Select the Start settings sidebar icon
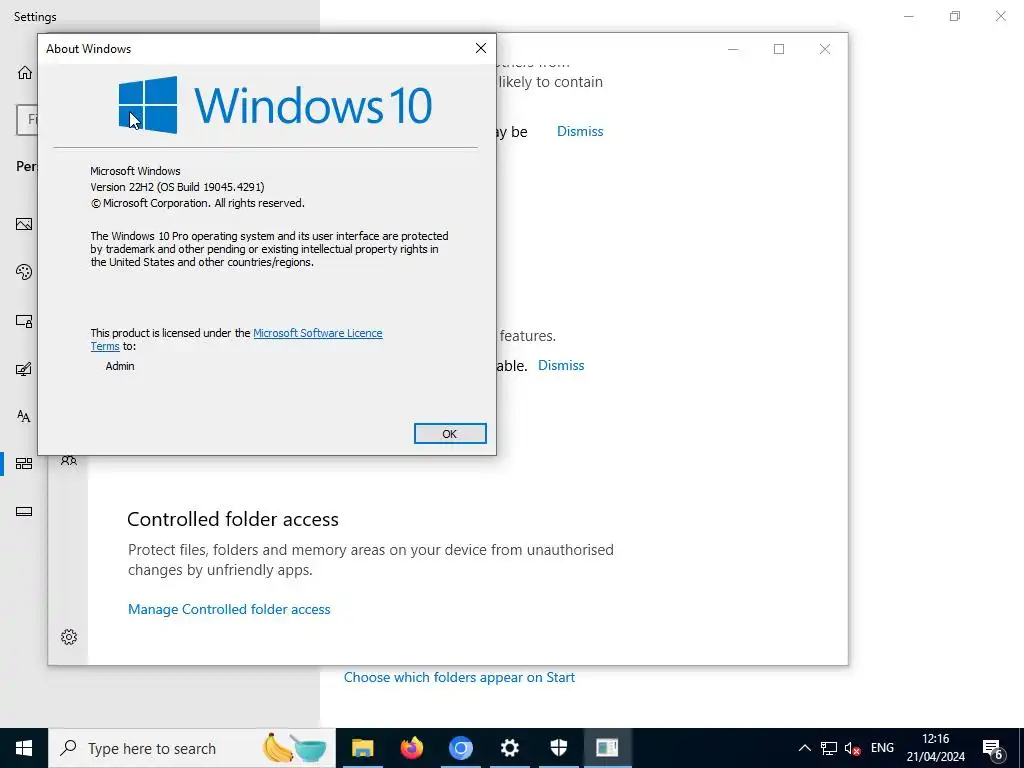Image resolution: width=1024 pixels, height=768 pixels. (24, 464)
